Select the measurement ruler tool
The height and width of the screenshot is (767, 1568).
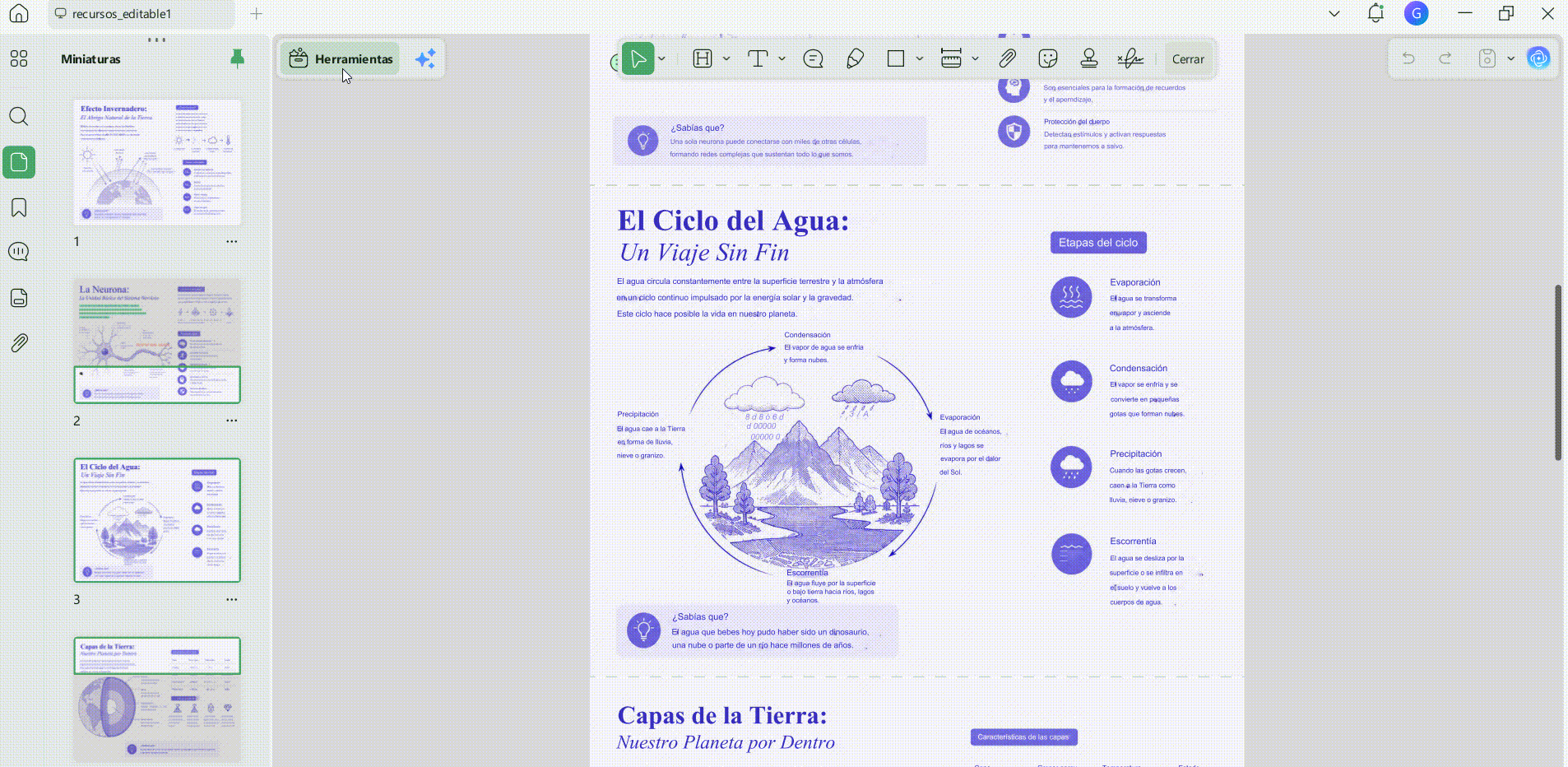951,58
